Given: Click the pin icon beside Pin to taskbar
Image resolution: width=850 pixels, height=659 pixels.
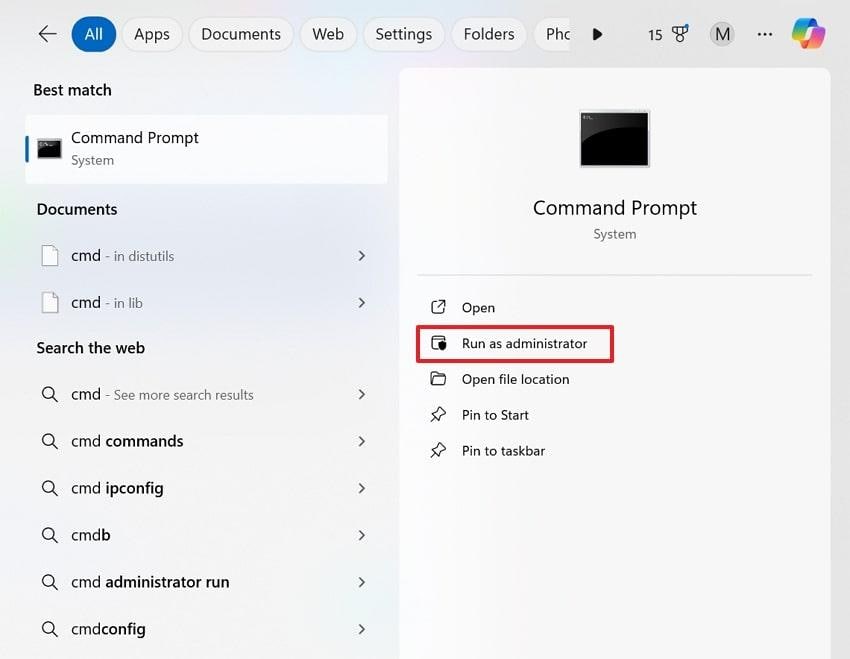Looking at the screenshot, I should [x=438, y=450].
